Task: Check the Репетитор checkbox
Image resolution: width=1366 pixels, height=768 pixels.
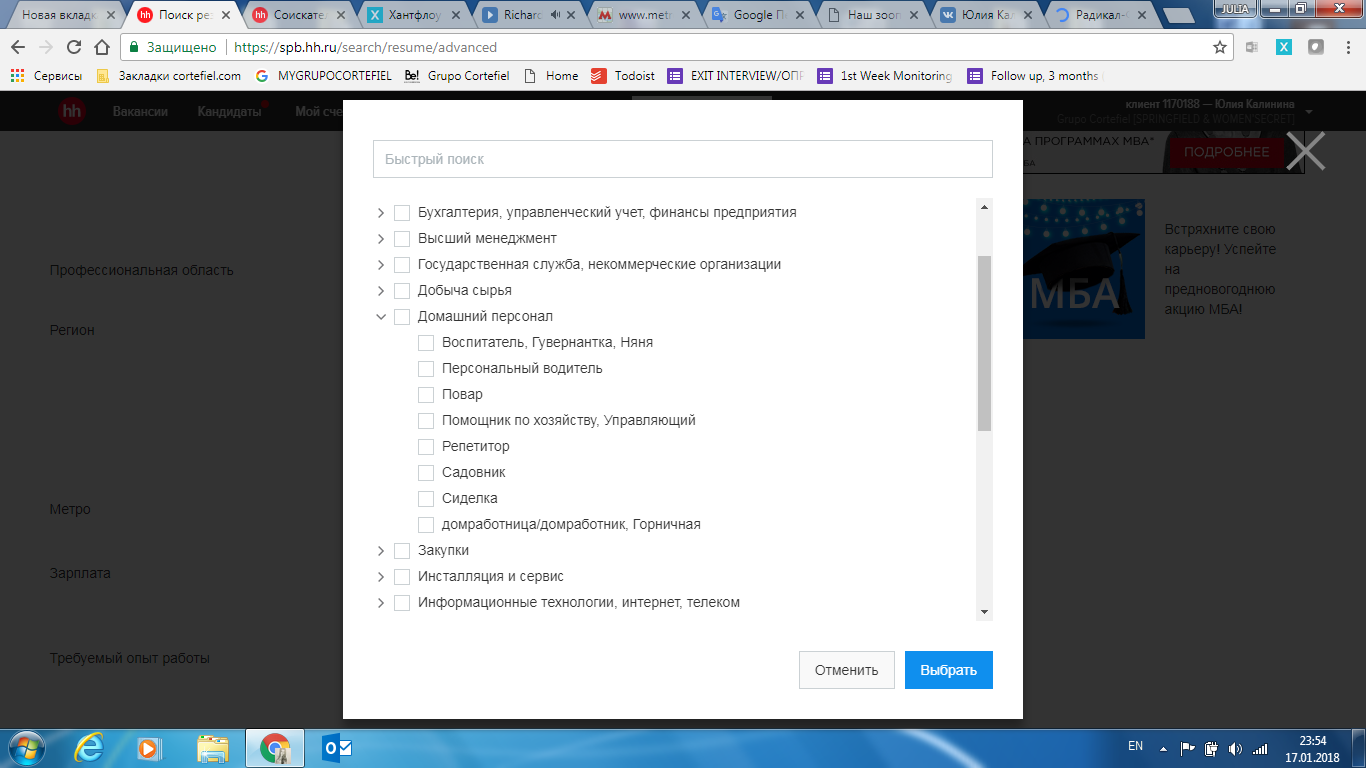Action: (426, 446)
